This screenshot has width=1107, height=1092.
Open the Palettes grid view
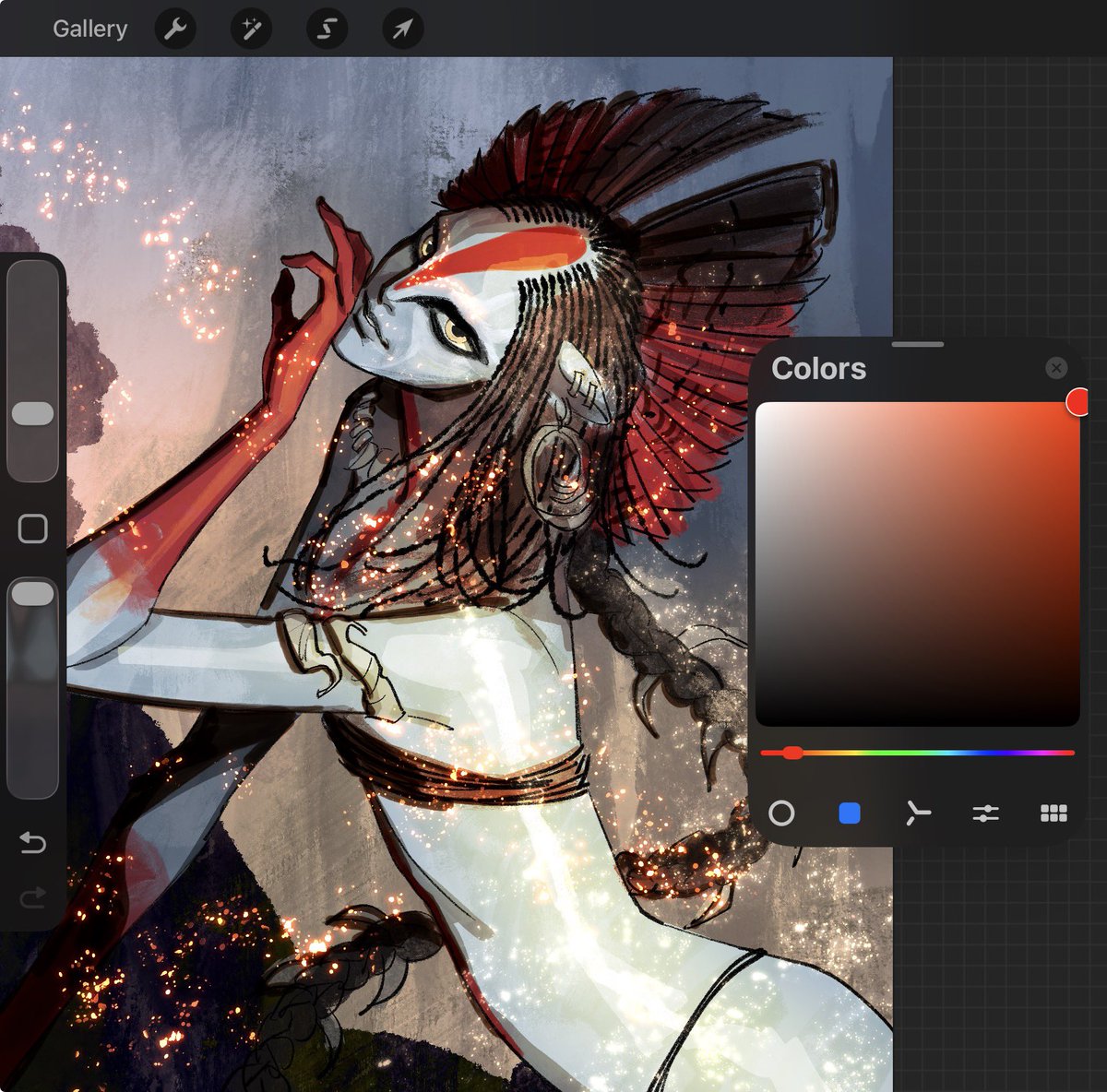tap(1053, 813)
